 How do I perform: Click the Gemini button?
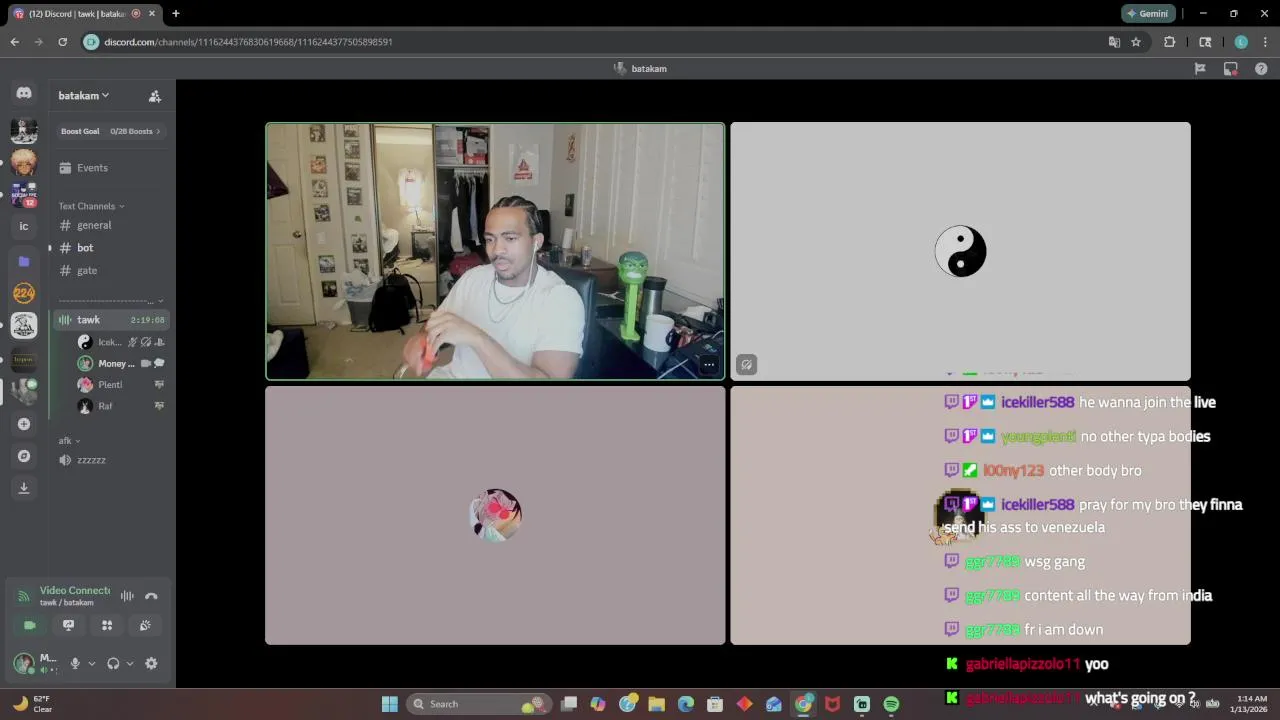[x=1148, y=13]
